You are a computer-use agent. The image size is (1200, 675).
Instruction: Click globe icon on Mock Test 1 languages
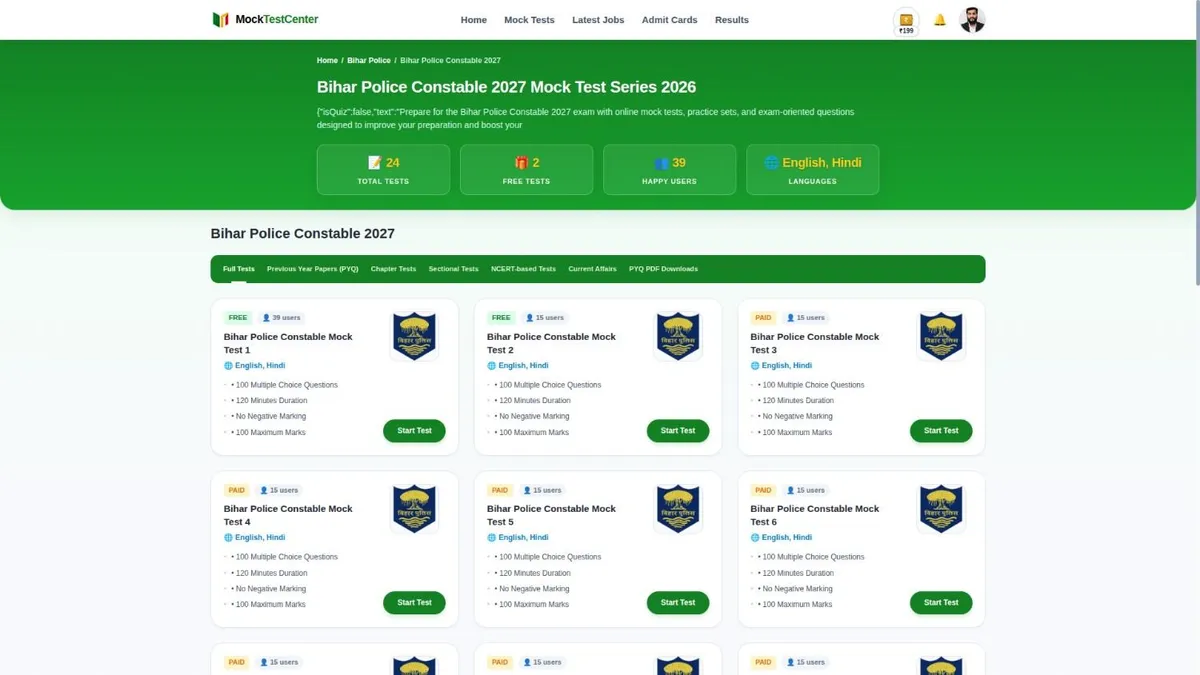point(228,366)
